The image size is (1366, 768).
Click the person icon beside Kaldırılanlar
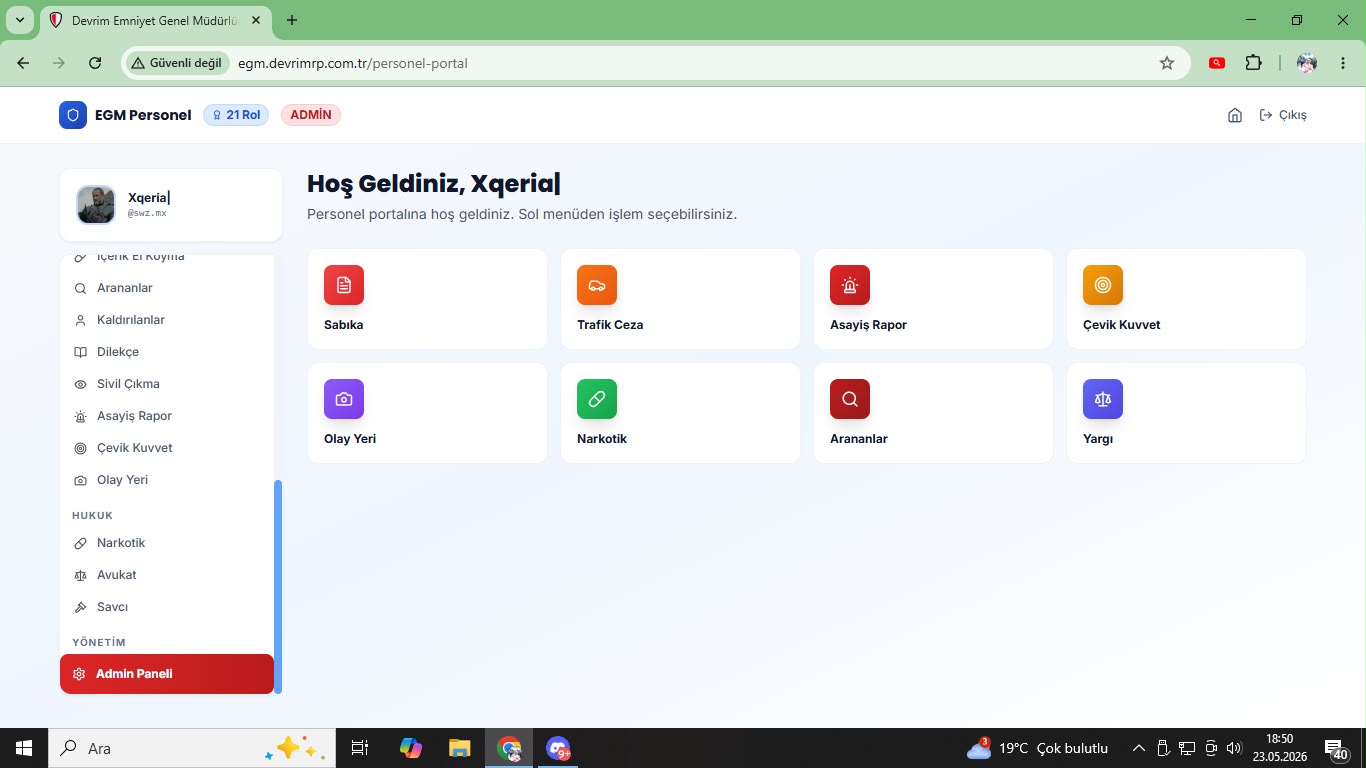(x=81, y=320)
